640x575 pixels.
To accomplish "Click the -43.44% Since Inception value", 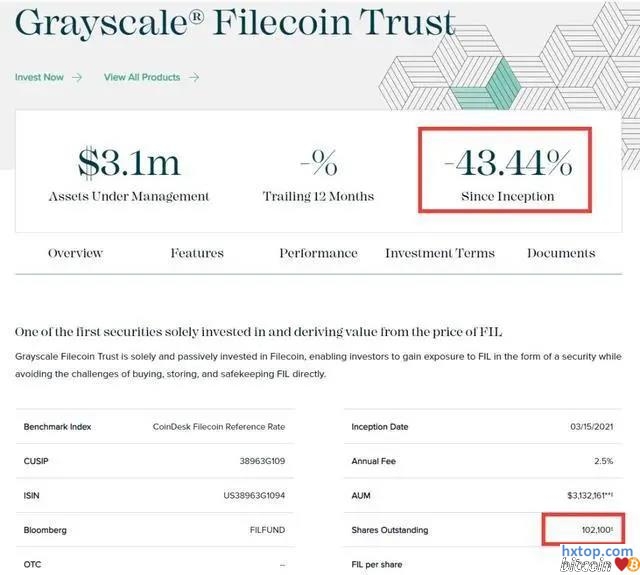I will [507, 160].
